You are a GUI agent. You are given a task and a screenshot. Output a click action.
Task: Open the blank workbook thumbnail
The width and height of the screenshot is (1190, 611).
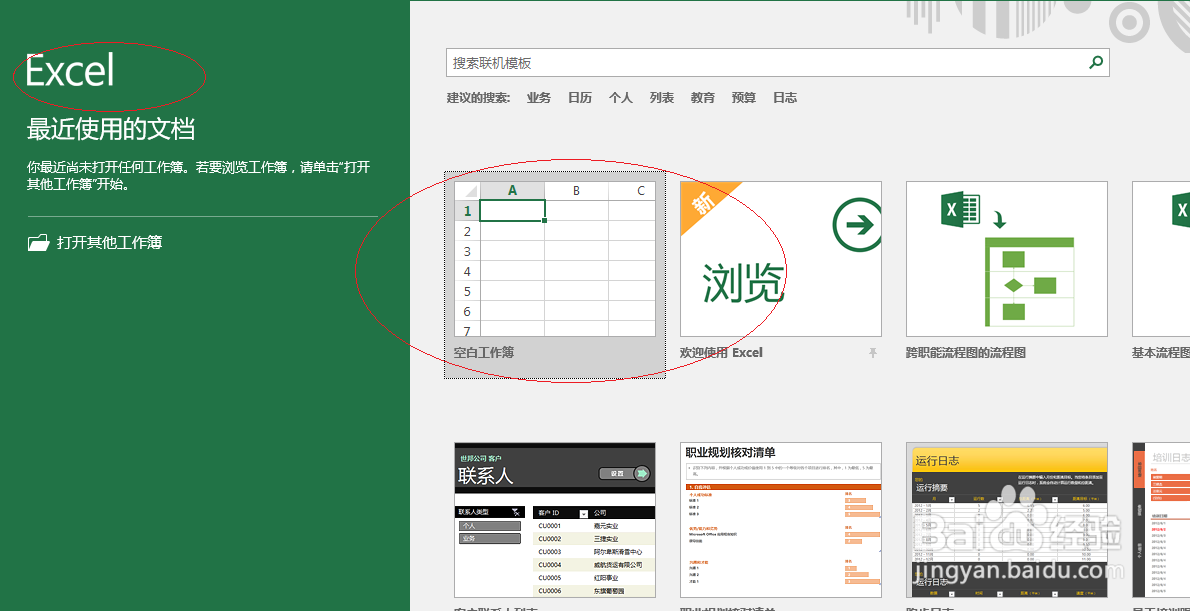pyautogui.click(x=555, y=259)
